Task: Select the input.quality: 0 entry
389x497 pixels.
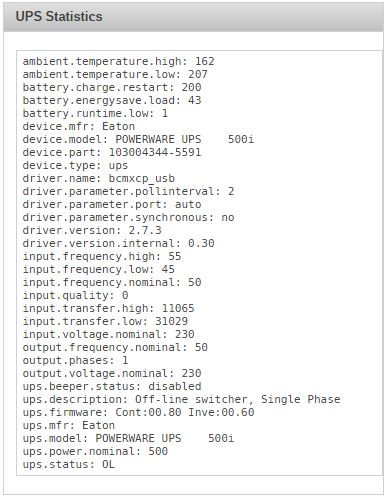Action: [75, 295]
